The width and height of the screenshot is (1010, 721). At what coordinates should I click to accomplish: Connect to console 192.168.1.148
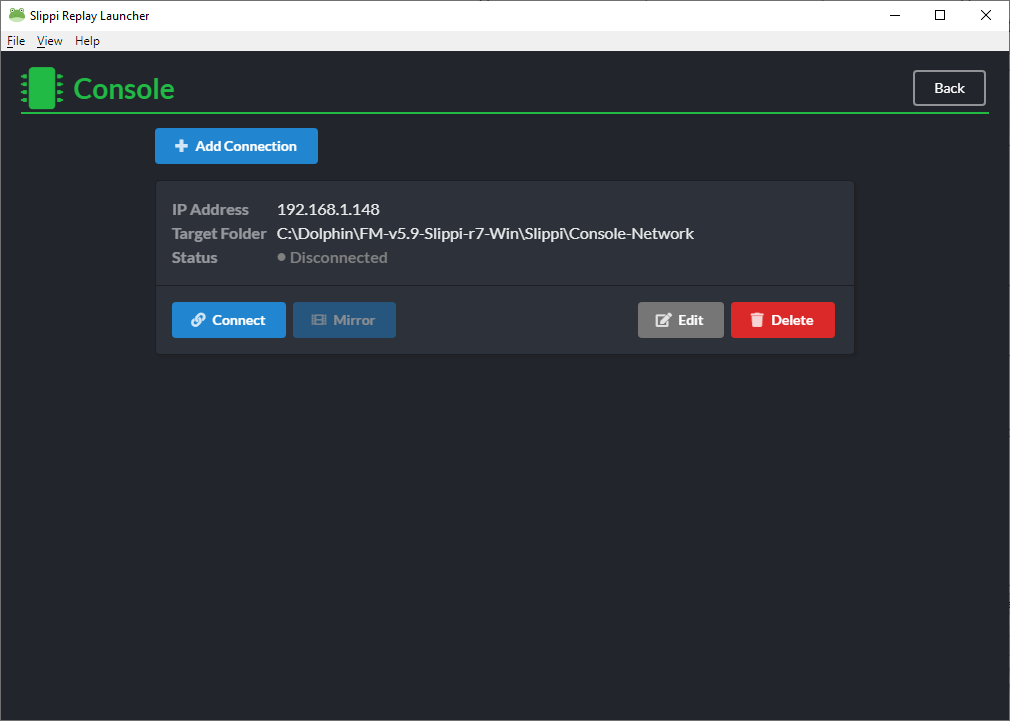coord(229,320)
